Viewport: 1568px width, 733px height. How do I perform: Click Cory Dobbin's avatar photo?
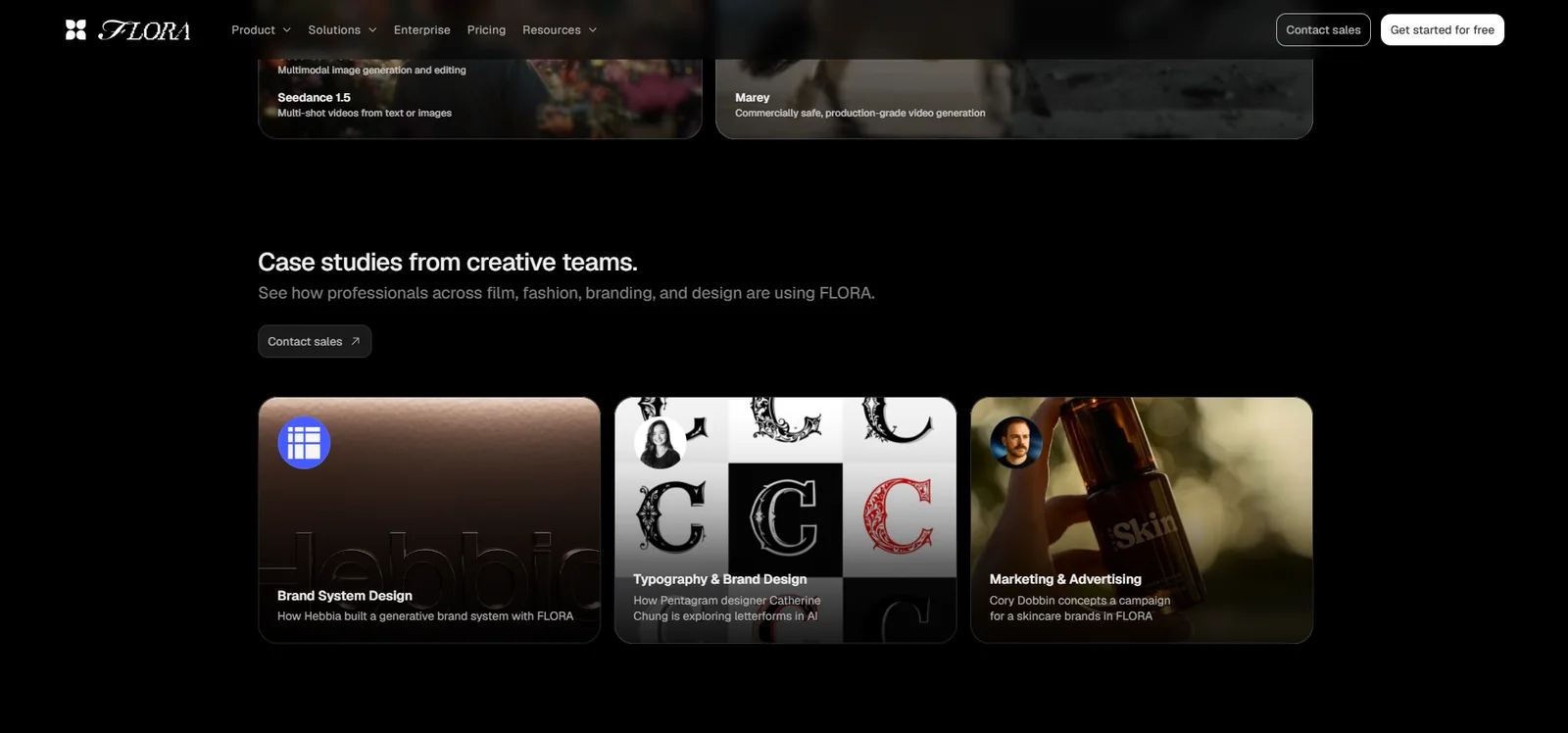coord(1016,443)
